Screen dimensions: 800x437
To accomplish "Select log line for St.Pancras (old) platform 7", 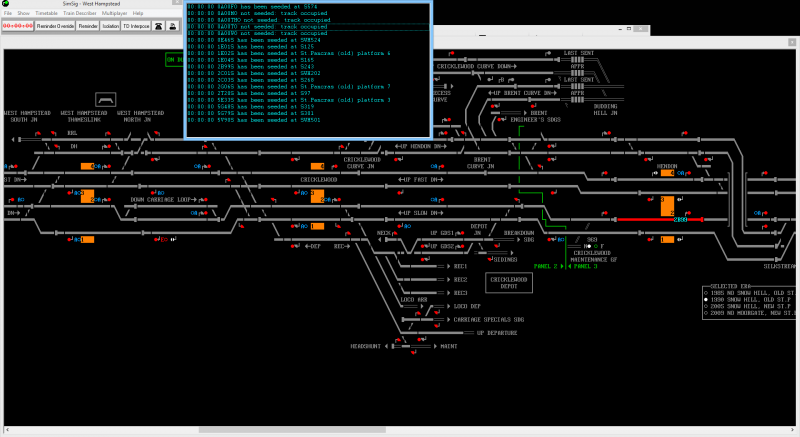I will point(289,87).
